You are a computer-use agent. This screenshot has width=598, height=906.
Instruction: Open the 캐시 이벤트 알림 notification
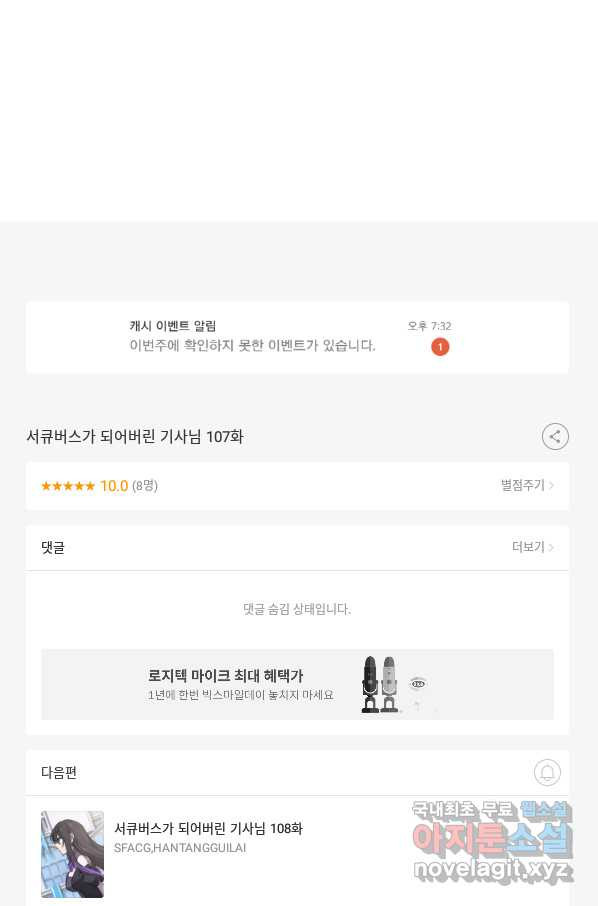(x=298, y=337)
